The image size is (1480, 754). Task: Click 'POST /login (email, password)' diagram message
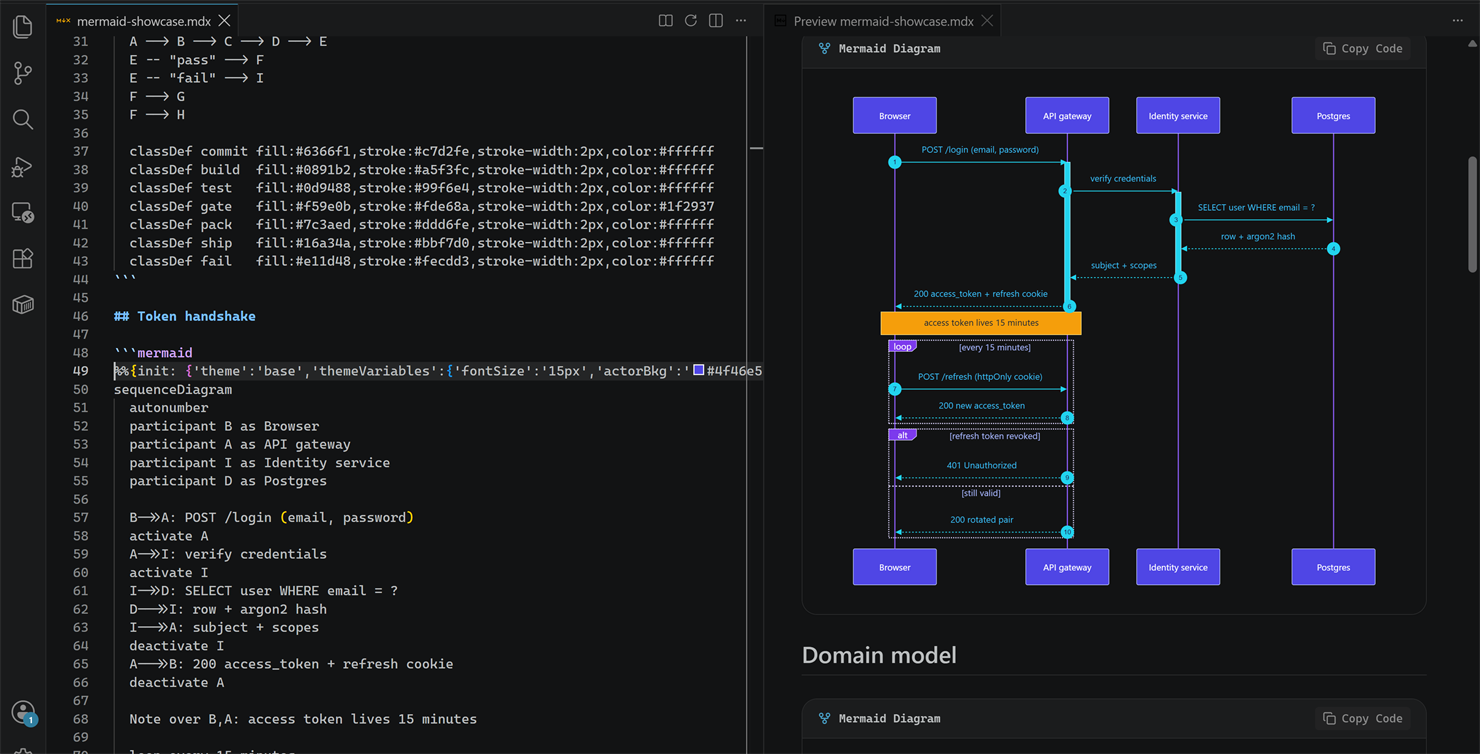coord(980,150)
